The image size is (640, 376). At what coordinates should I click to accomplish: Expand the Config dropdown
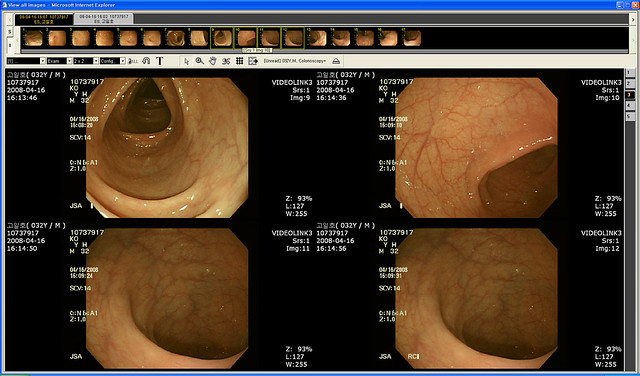[x=112, y=61]
